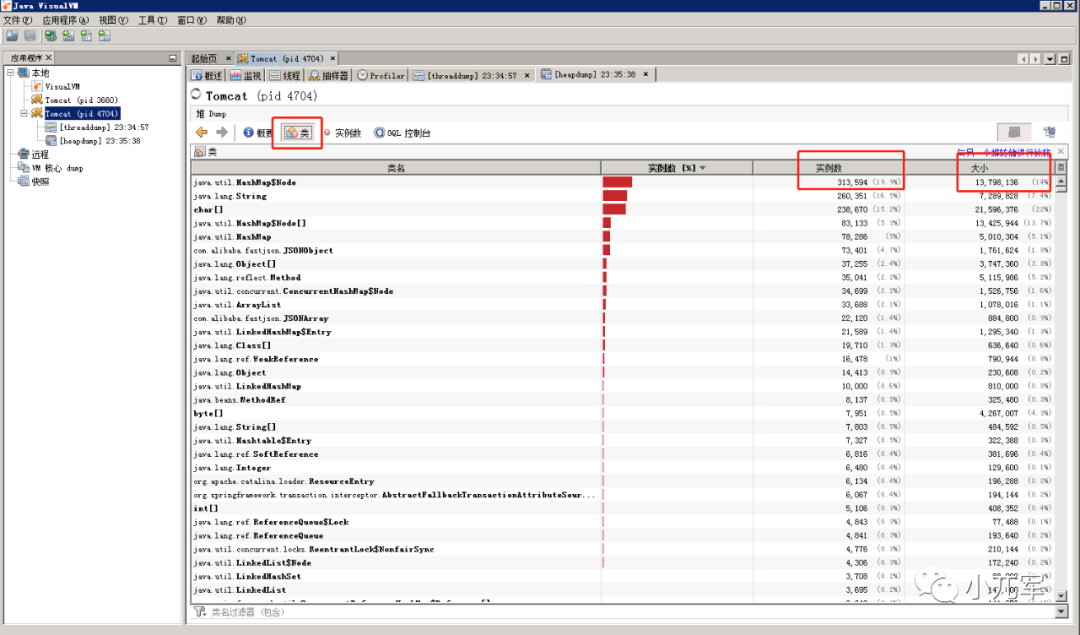This screenshot has width=1080, height=635.
Task: Click the class filter funnel icon
Action: [x=200, y=612]
